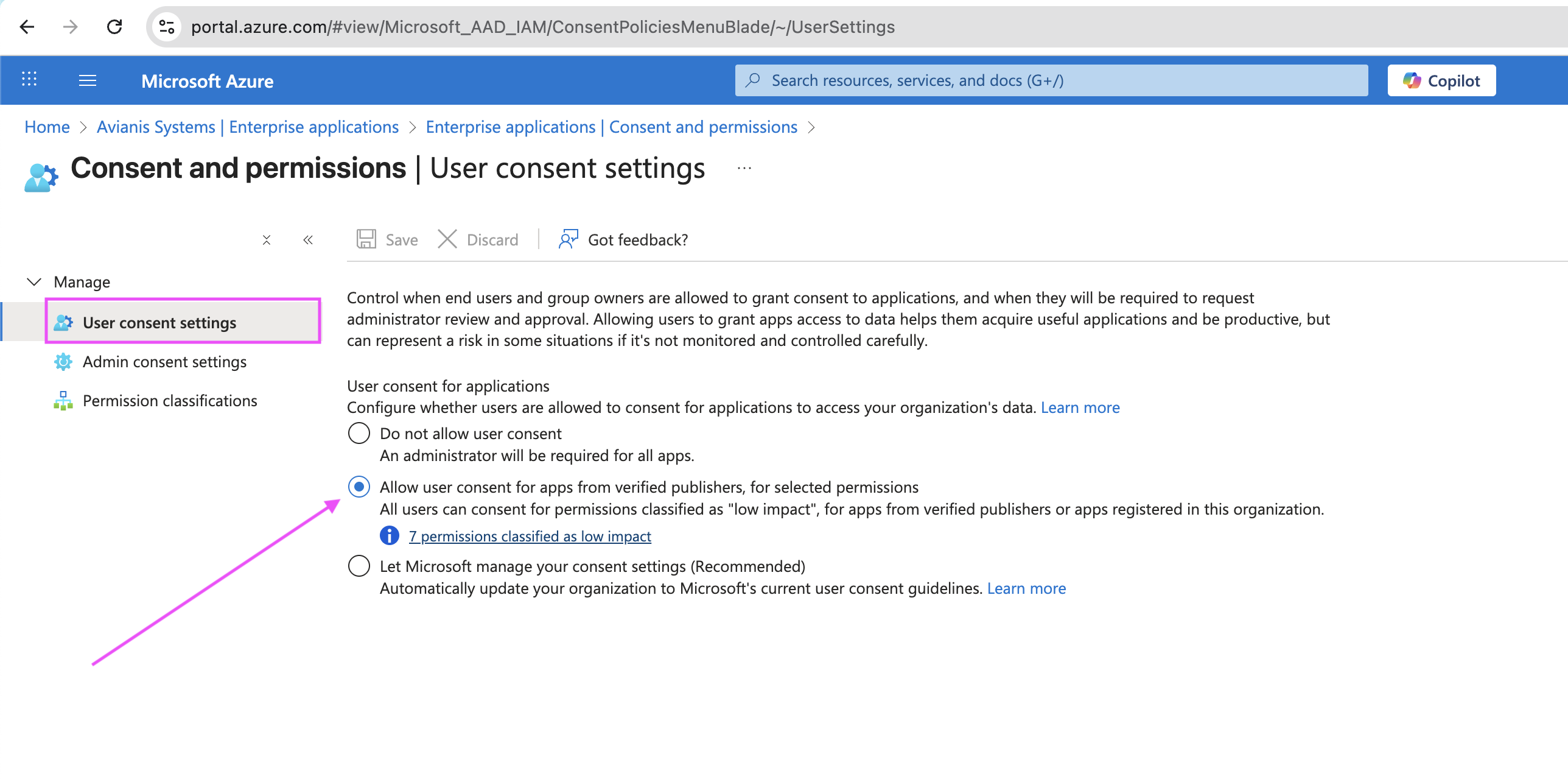Viewport: 1568px width, 782px height.
Task: Open Consent and permissions breadcrumb
Action: pos(612,127)
